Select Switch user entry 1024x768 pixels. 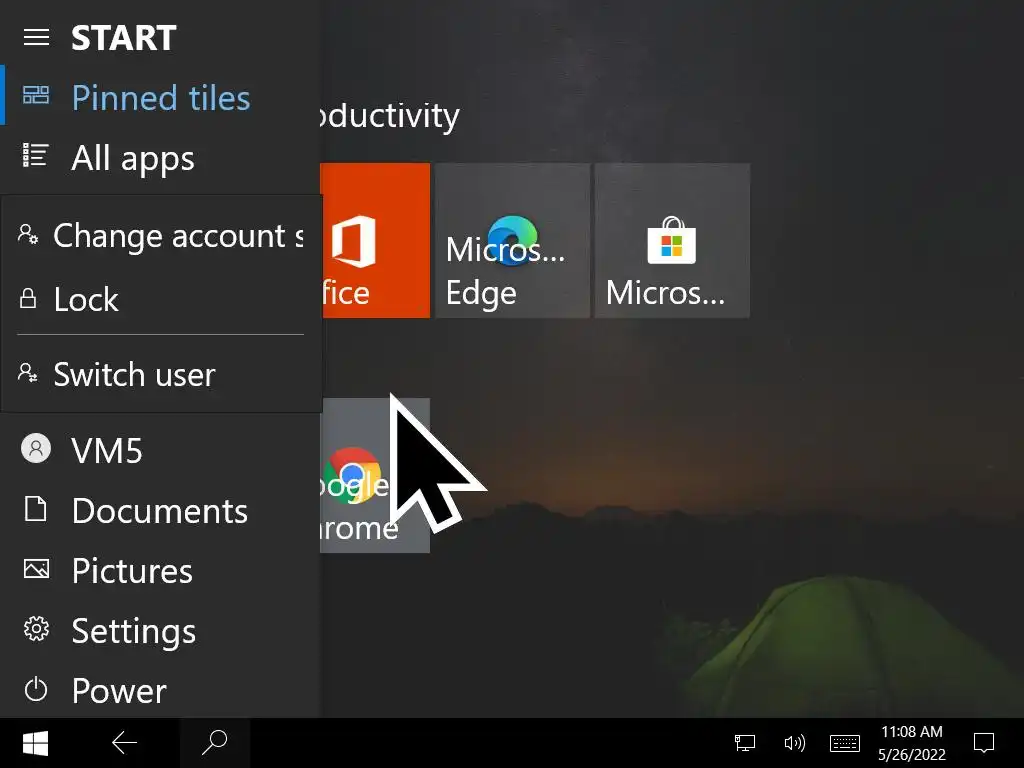pos(161,374)
